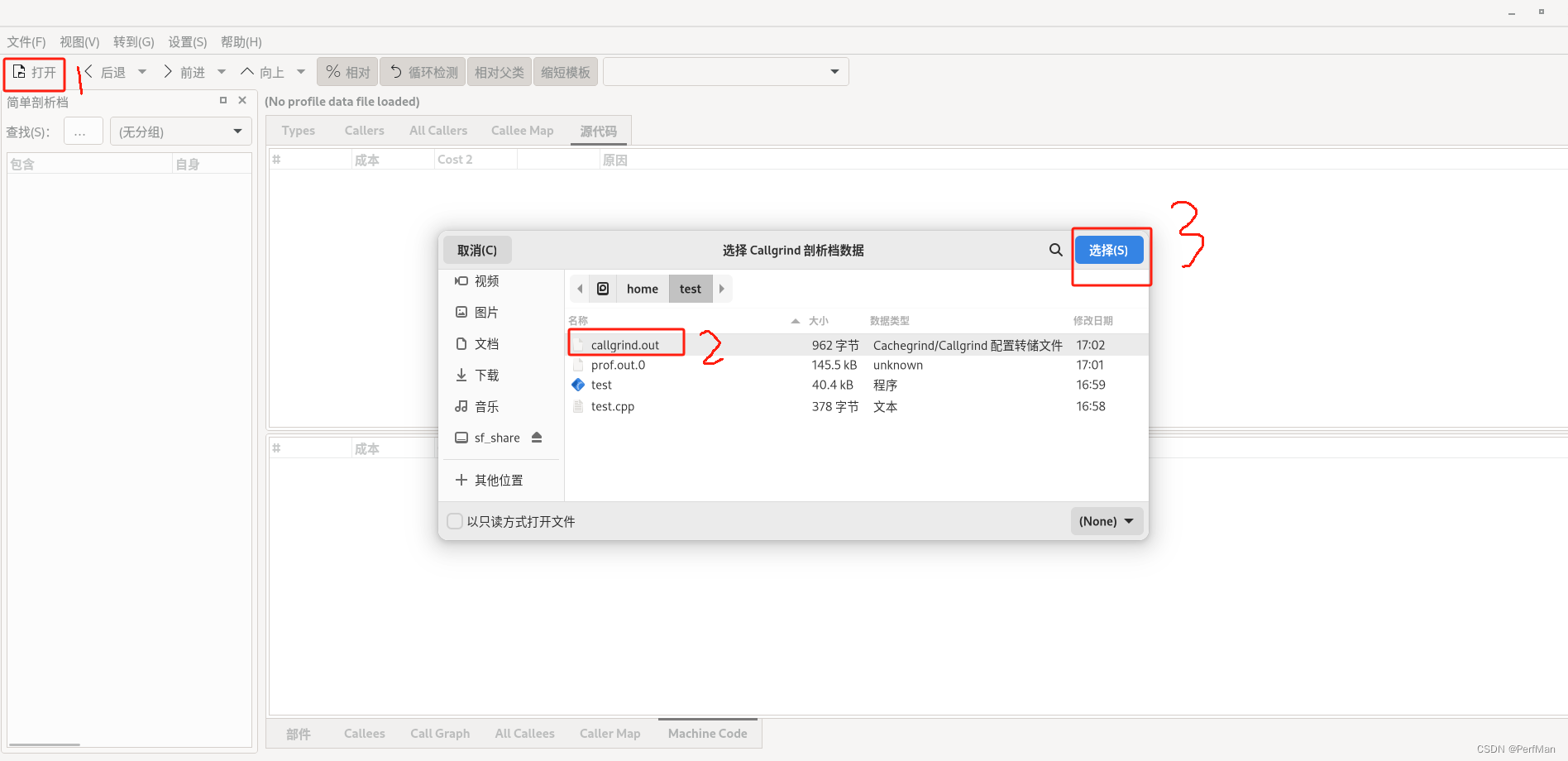This screenshot has height=761, width=1568.
Task: Eject the sf_share drive
Action: click(x=536, y=438)
